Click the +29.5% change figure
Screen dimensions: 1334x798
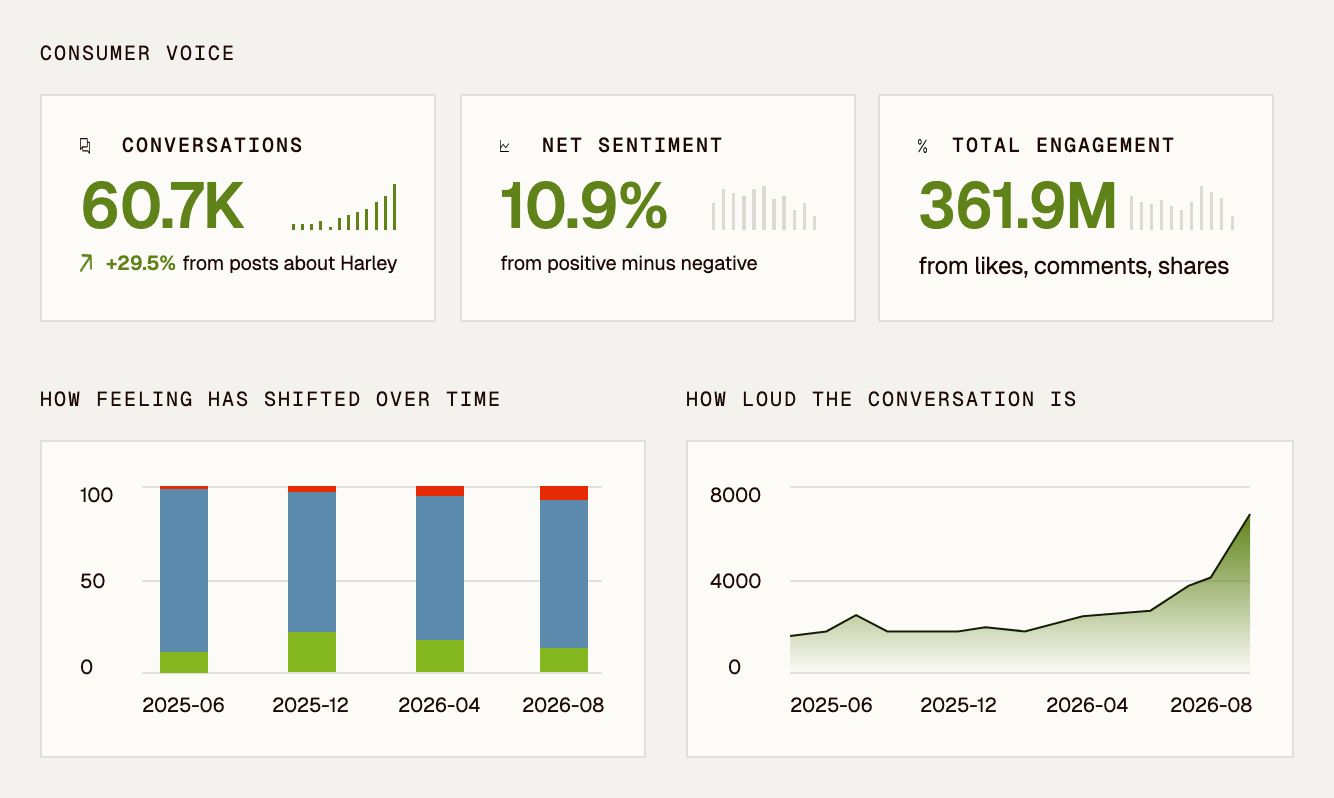(140, 264)
